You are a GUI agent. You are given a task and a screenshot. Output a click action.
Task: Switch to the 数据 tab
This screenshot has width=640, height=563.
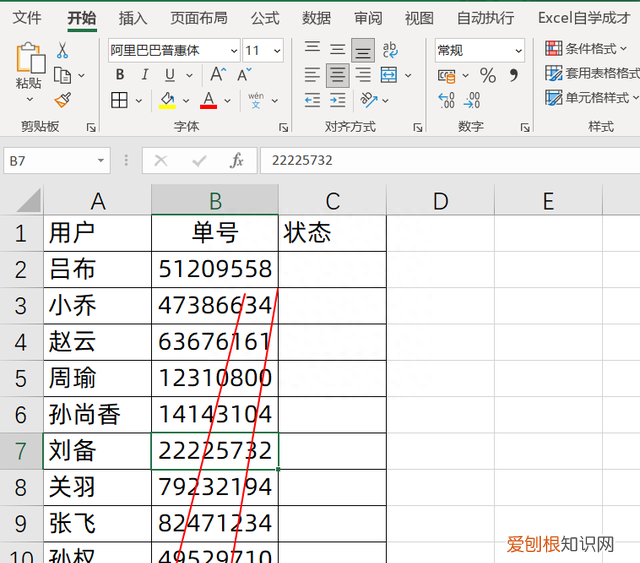(x=316, y=18)
